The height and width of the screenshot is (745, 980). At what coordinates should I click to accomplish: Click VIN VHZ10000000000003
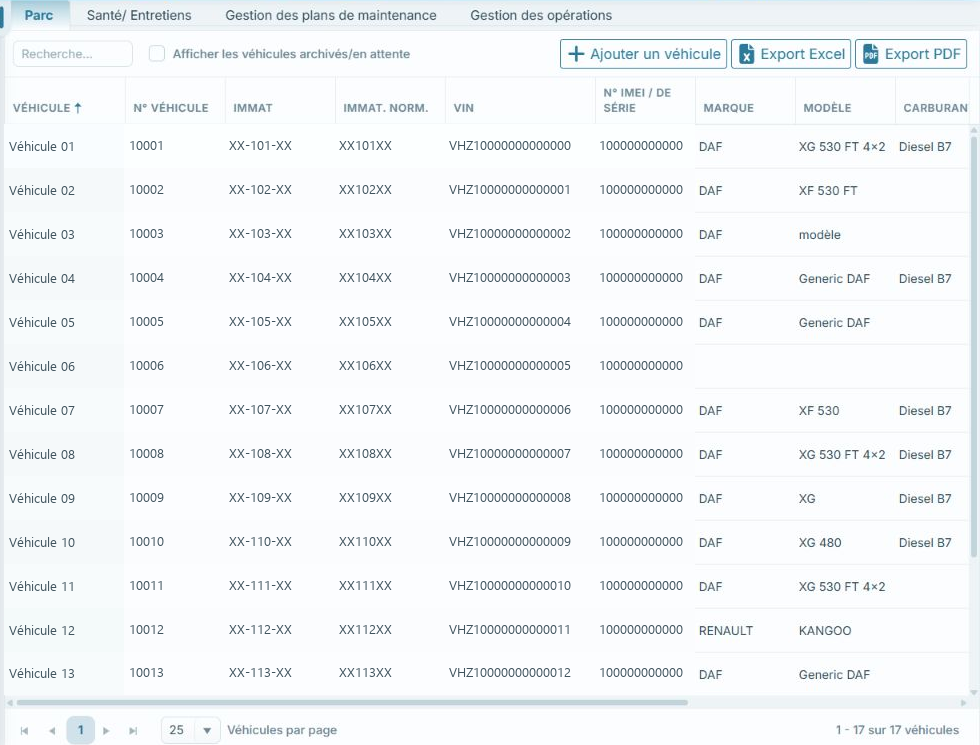click(509, 278)
